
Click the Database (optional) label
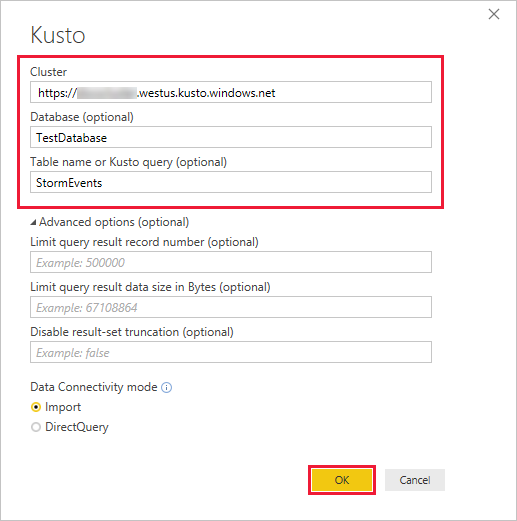click(x=82, y=117)
